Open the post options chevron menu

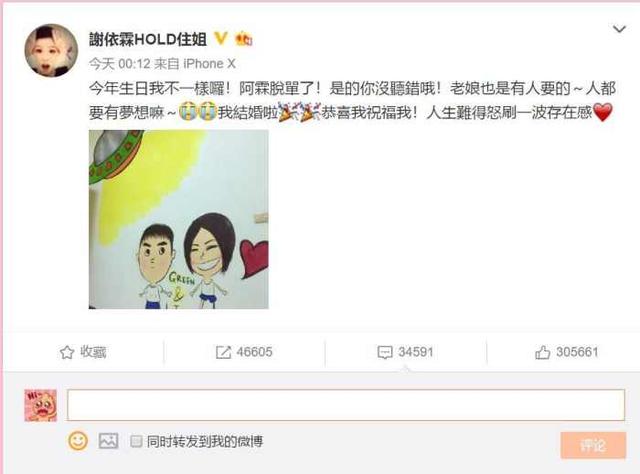pyautogui.click(x=619, y=29)
